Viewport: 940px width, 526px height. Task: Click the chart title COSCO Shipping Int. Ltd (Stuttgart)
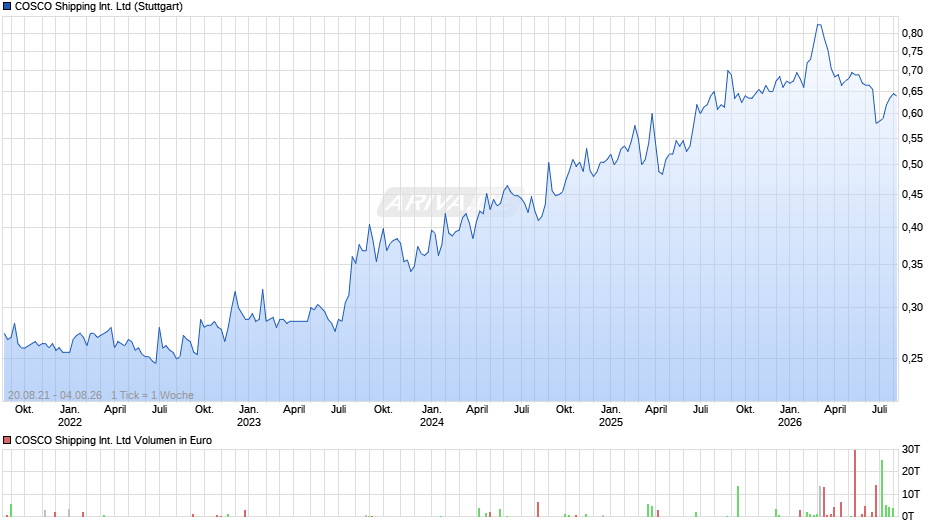[98, 7]
